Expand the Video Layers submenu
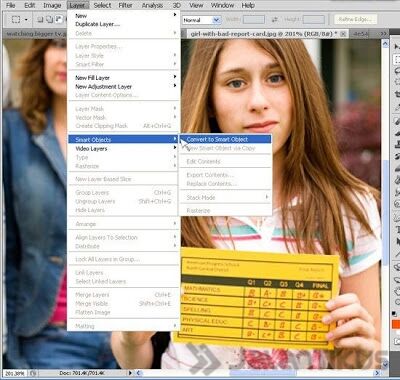 click(x=124, y=148)
